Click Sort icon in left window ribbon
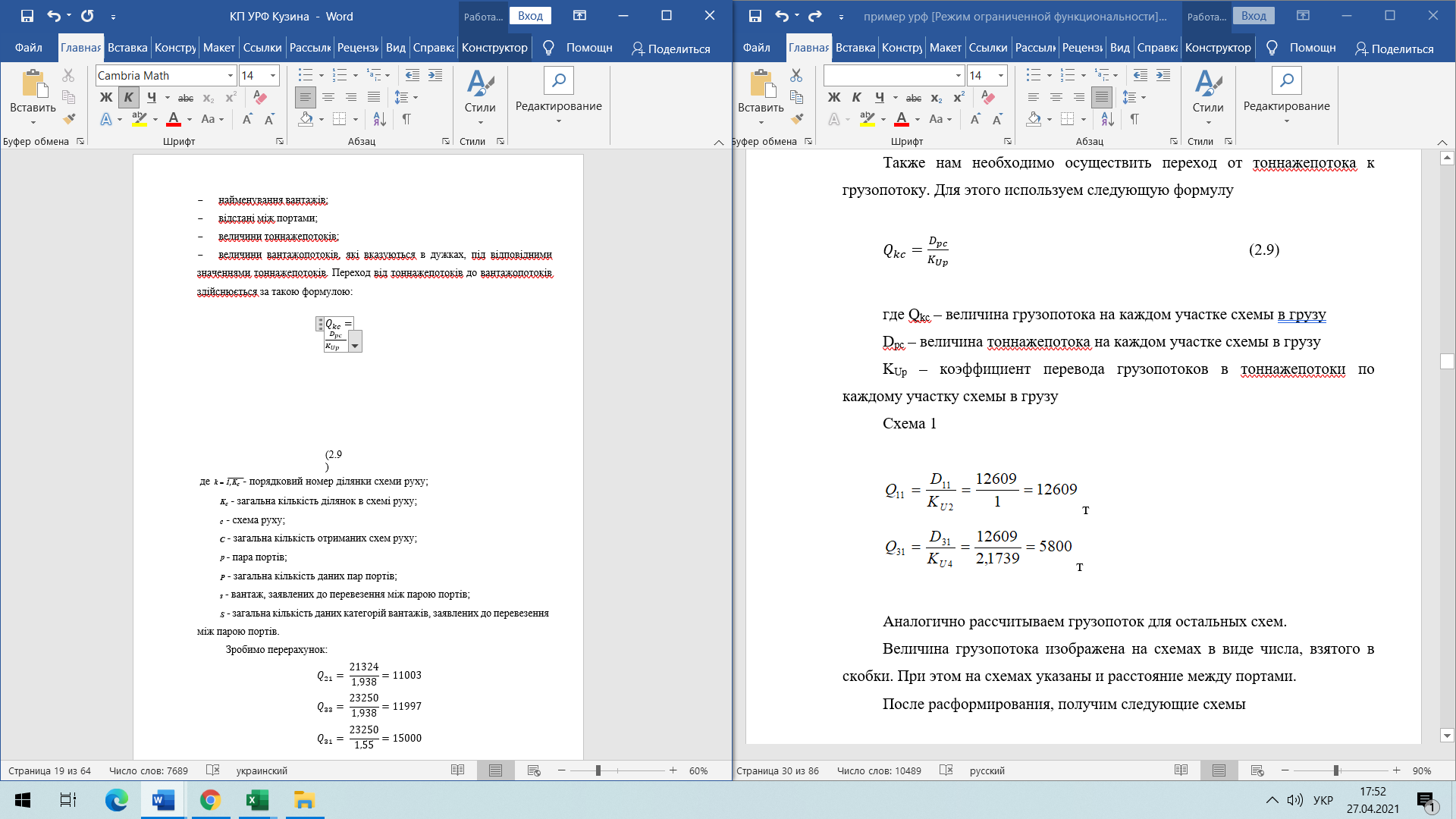 pyautogui.click(x=380, y=119)
